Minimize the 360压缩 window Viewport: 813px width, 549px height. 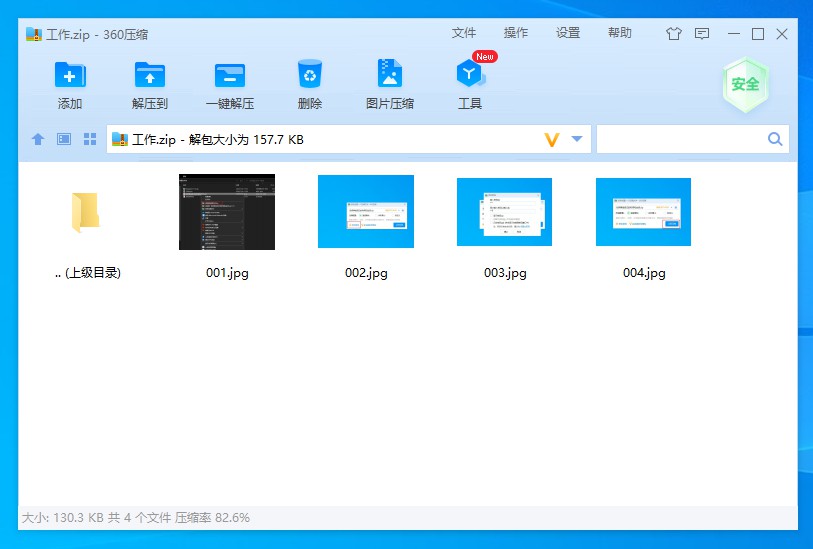[734, 34]
